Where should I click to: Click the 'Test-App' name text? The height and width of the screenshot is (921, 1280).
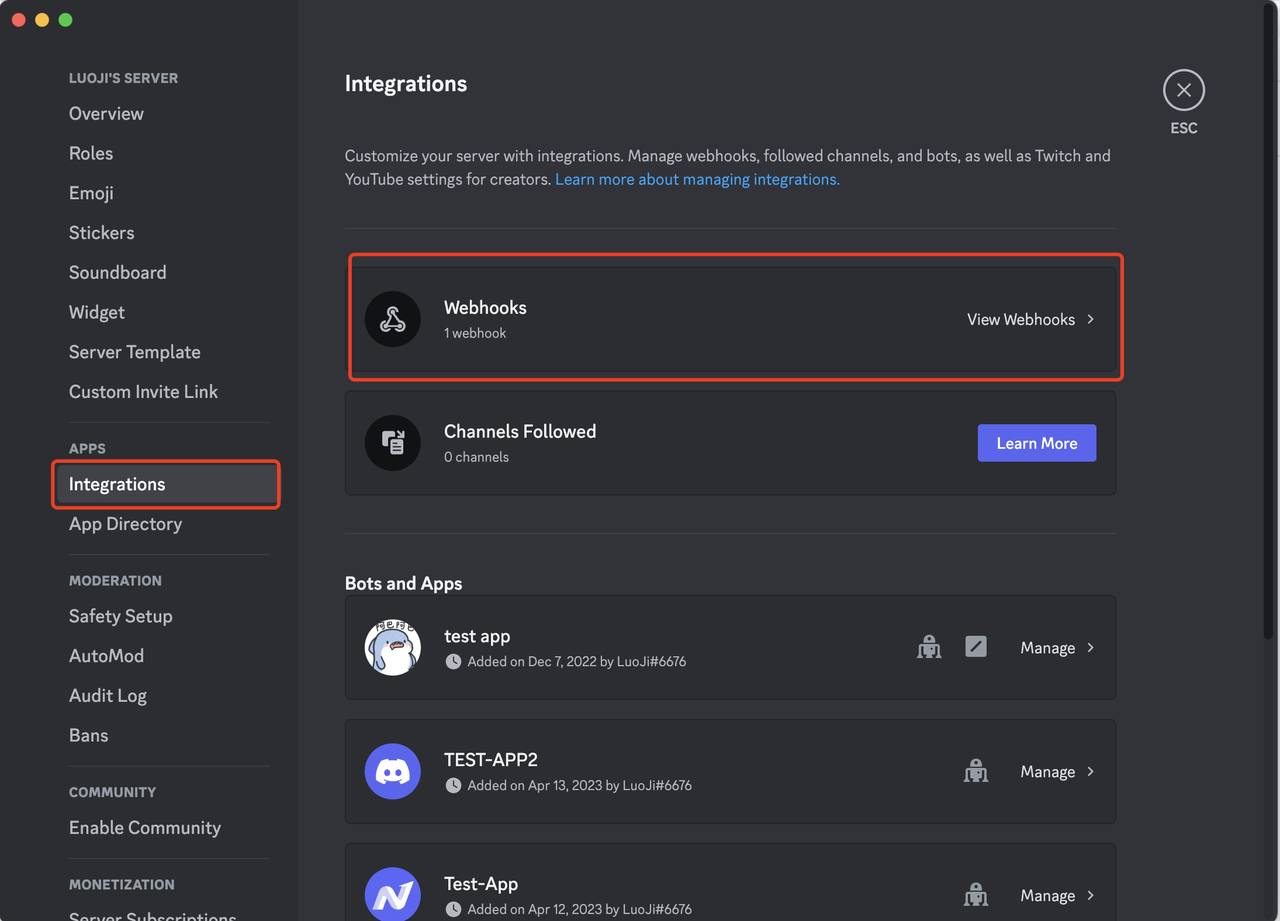pyautogui.click(x=481, y=884)
